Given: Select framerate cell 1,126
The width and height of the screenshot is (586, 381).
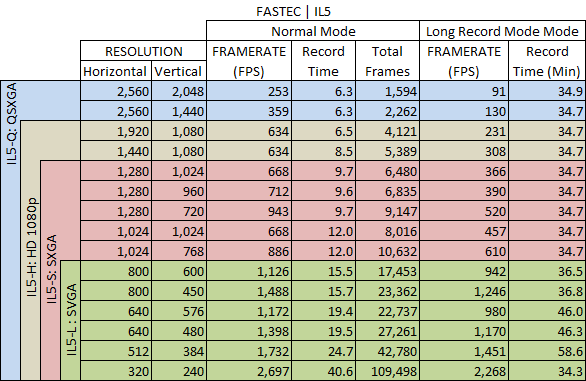Looking at the screenshot, I should [249, 271].
